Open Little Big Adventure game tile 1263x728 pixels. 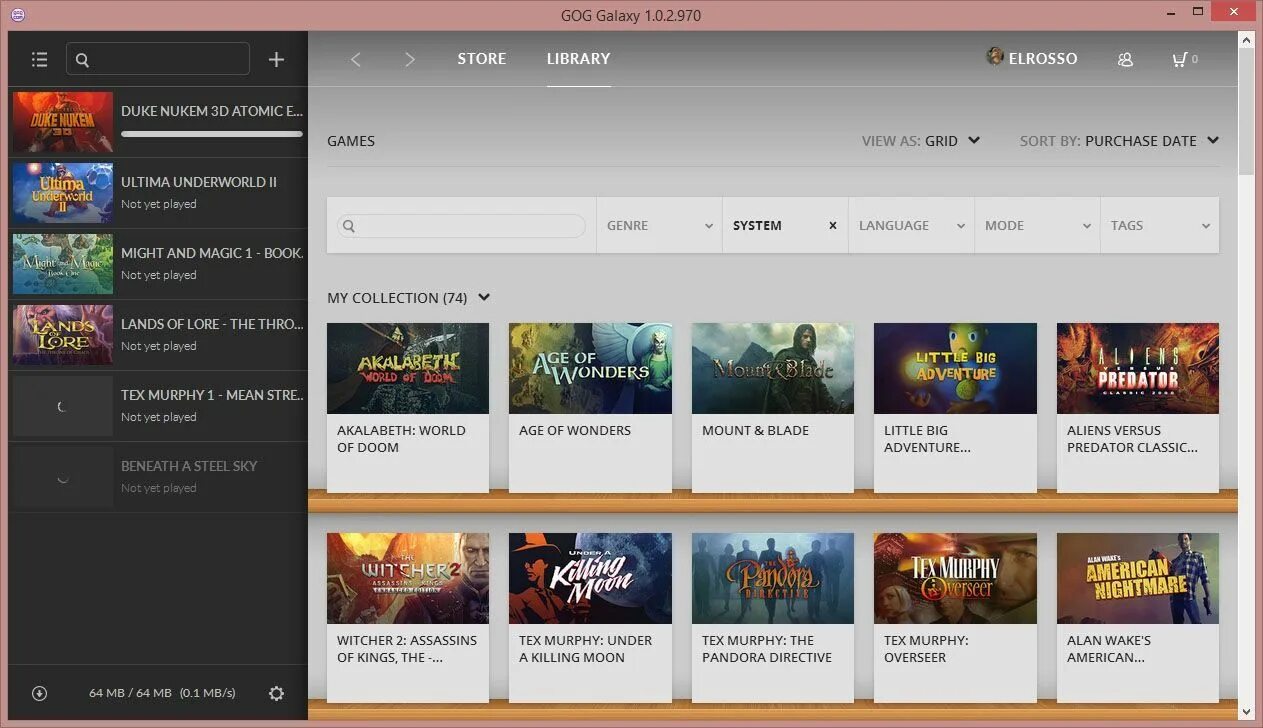955,407
